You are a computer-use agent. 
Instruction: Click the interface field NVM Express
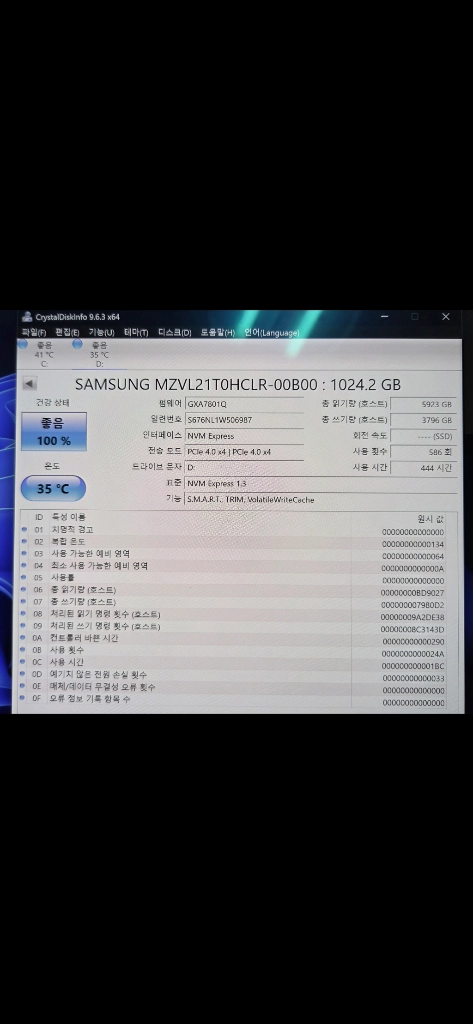click(244, 436)
